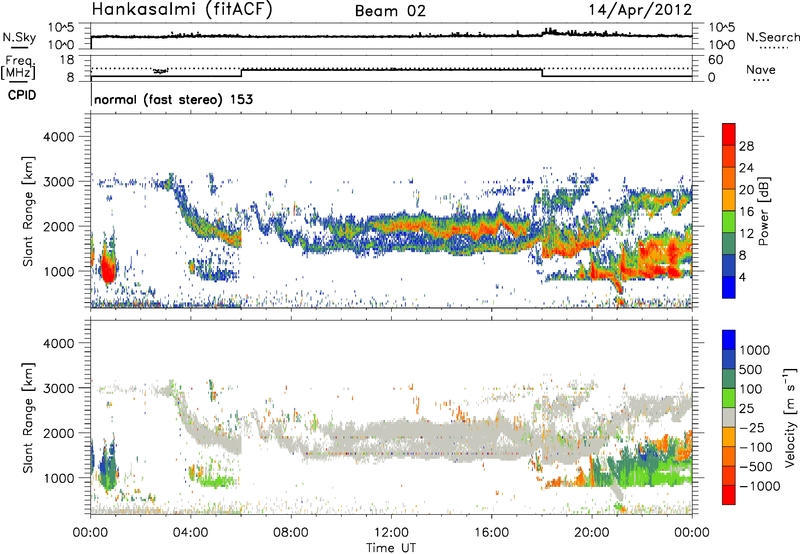Click the 'Power [dB]' colorbar label
This screenshot has height=554, width=800.
click(x=763, y=211)
